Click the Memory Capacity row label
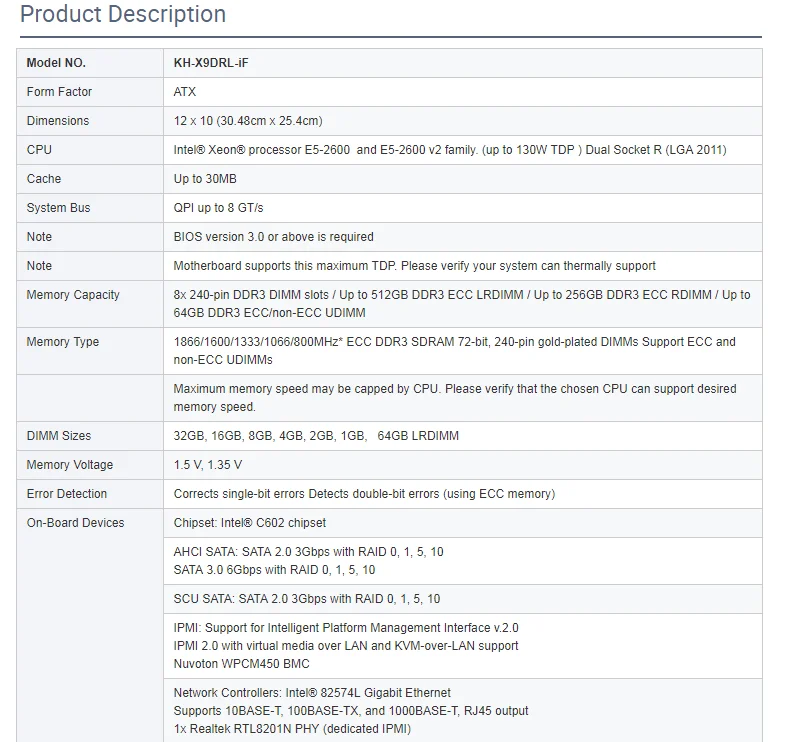The width and height of the screenshot is (792, 742). tap(73, 295)
